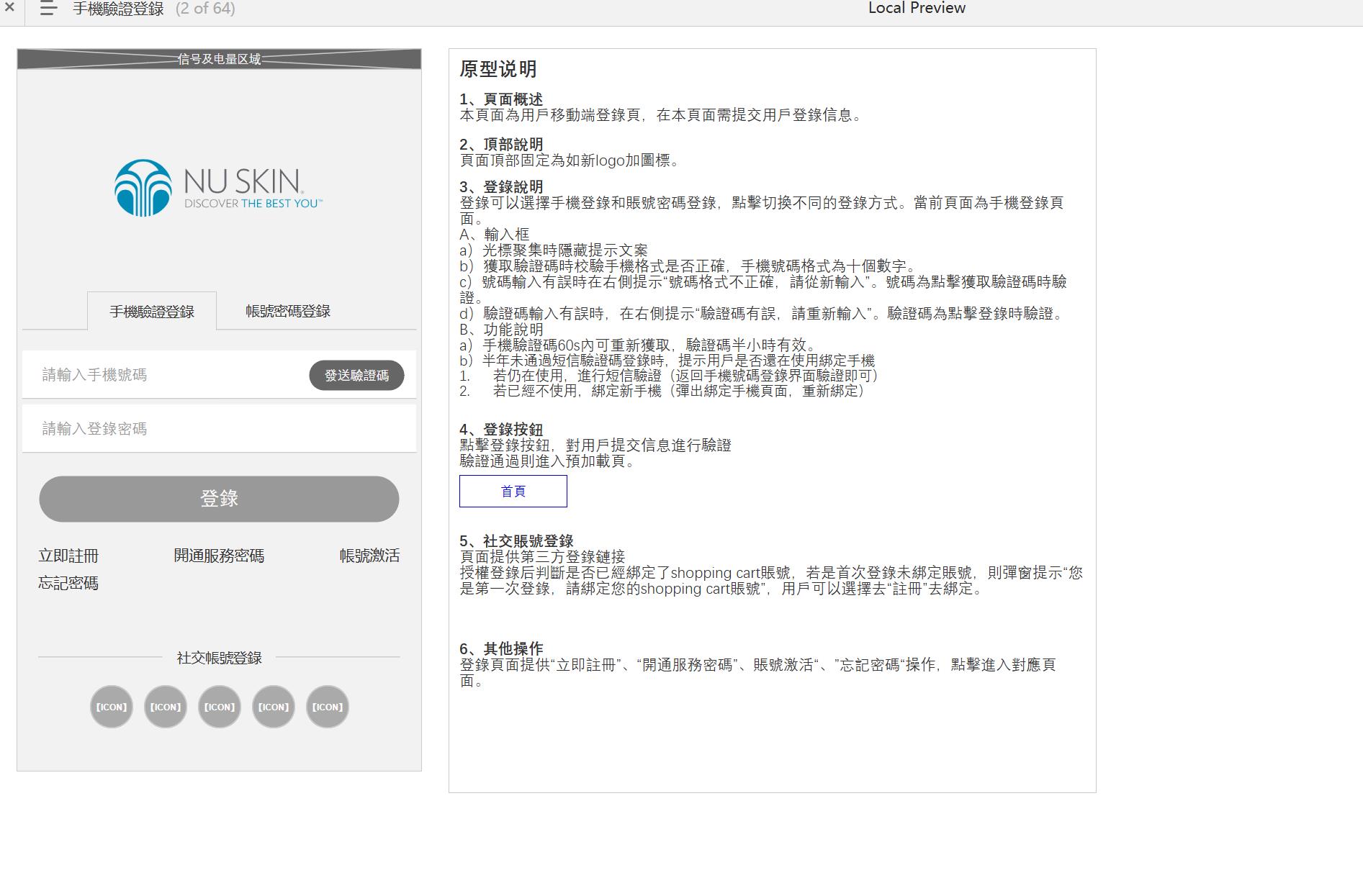Viewport: 1363px width, 896px height.
Task: Click the 信号及电量区域 status bar placeholder
Action: point(219,59)
